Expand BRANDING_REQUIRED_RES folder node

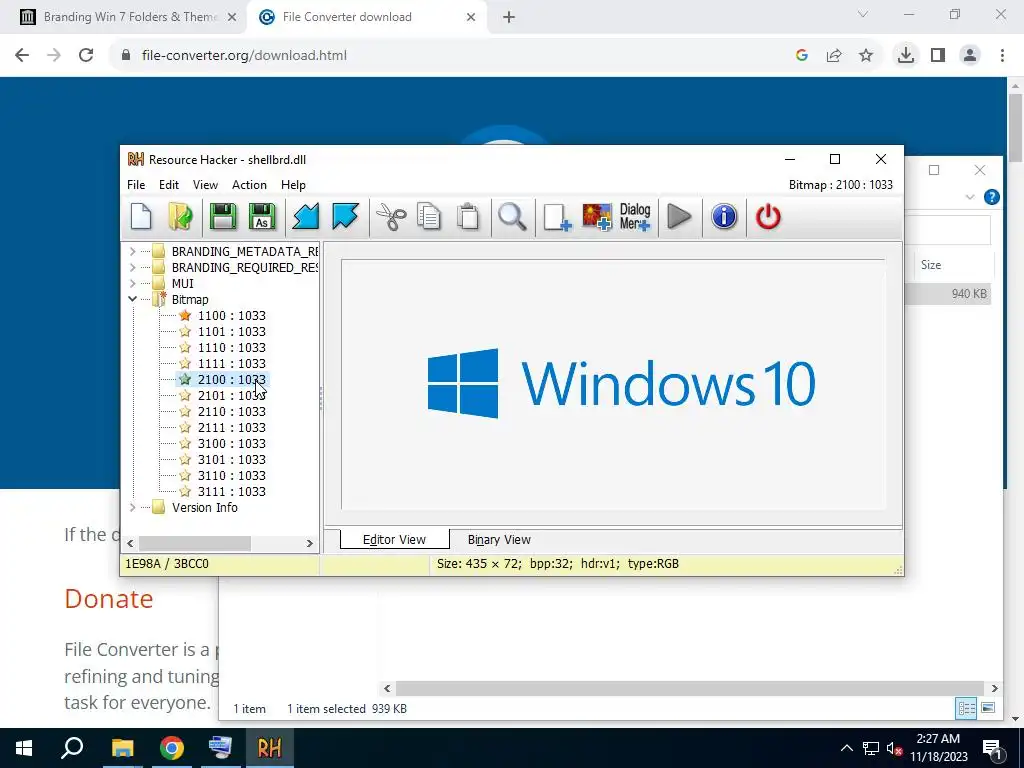coord(133,267)
